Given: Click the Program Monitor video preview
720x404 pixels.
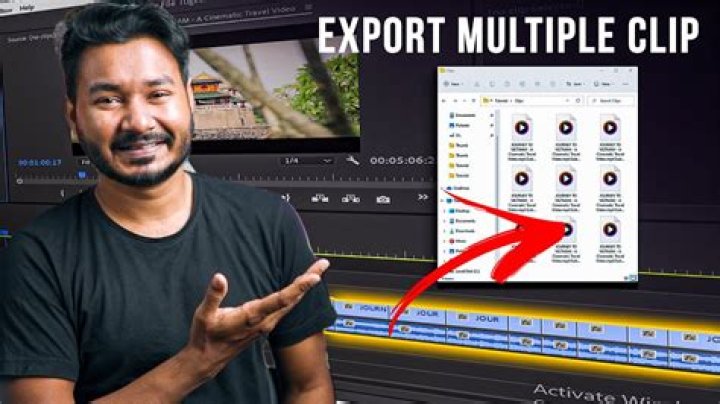Looking at the screenshot, I should pos(275,90).
